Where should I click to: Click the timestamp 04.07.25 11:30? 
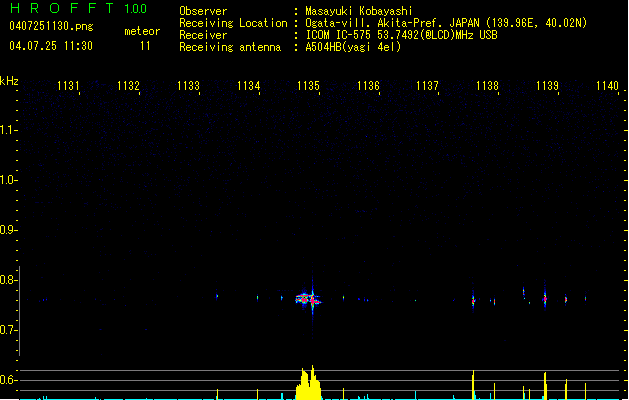click(51, 46)
